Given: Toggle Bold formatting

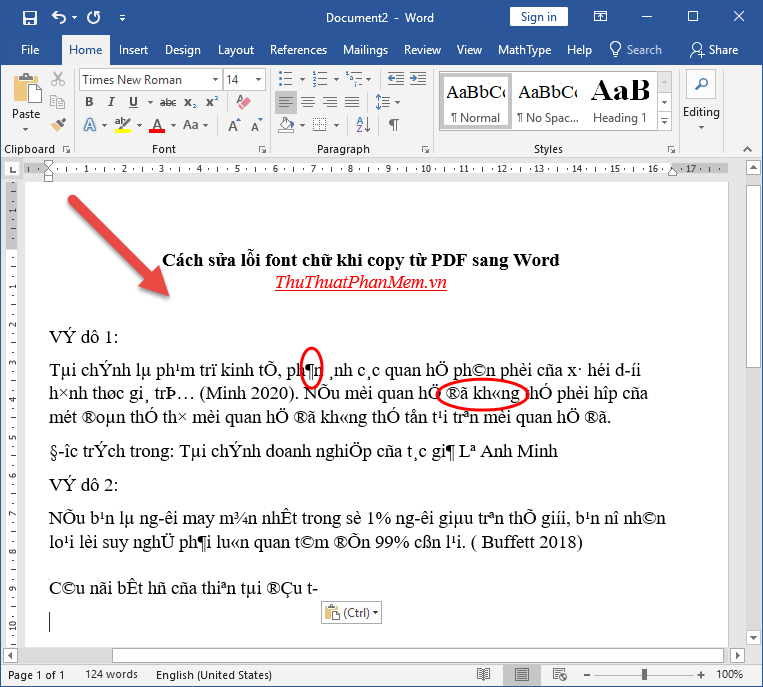Looking at the screenshot, I should point(89,102).
